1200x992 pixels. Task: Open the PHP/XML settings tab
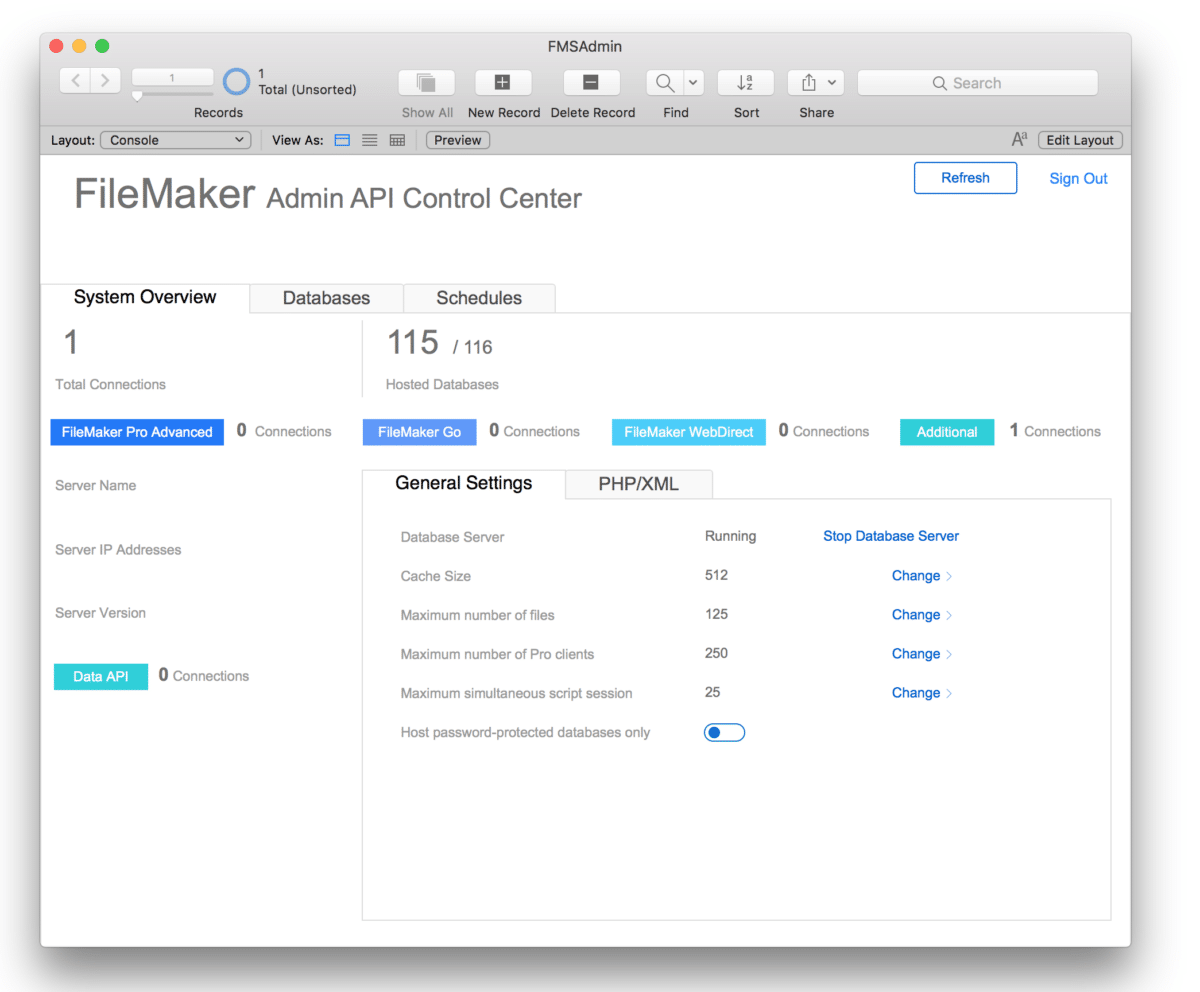[638, 484]
